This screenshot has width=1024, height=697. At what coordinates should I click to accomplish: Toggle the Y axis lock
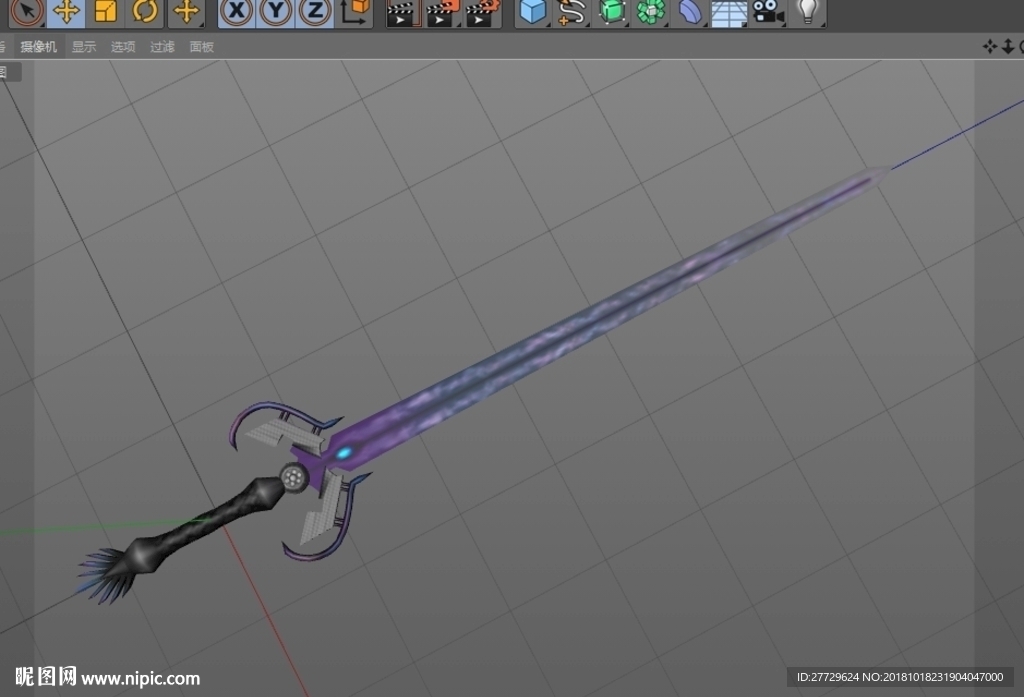click(x=276, y=11)
